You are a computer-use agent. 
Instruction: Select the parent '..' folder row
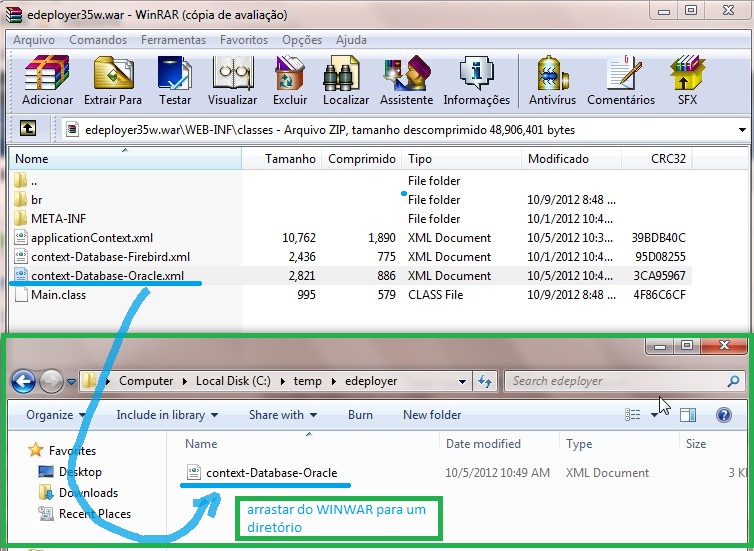350,181
